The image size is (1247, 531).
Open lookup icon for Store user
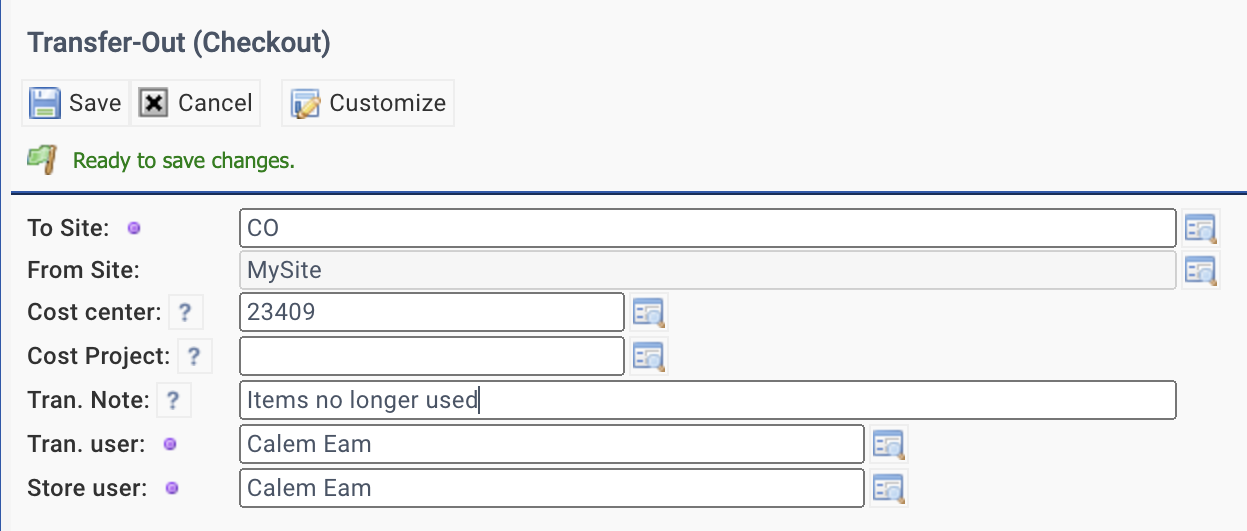click(888, 488)
